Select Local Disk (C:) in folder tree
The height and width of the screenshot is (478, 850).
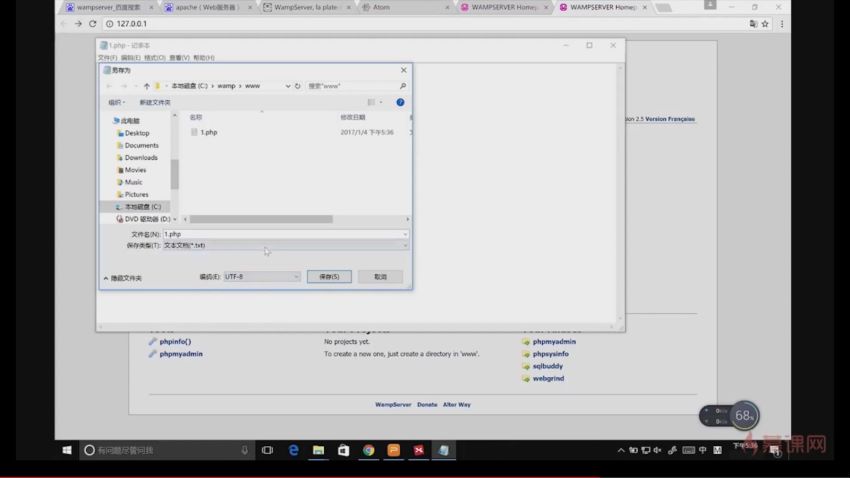coord(143,207)
